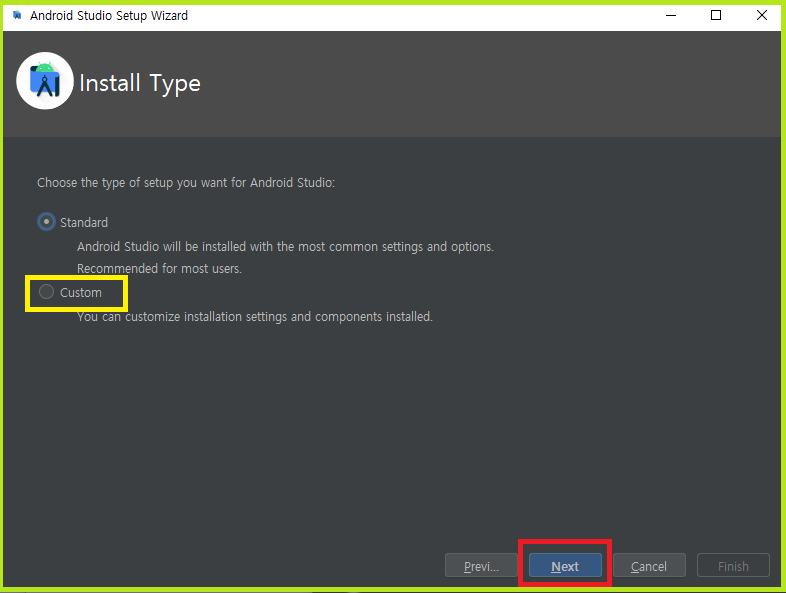Go back with the Previous button
786x593 pixels.
(481, 566)
